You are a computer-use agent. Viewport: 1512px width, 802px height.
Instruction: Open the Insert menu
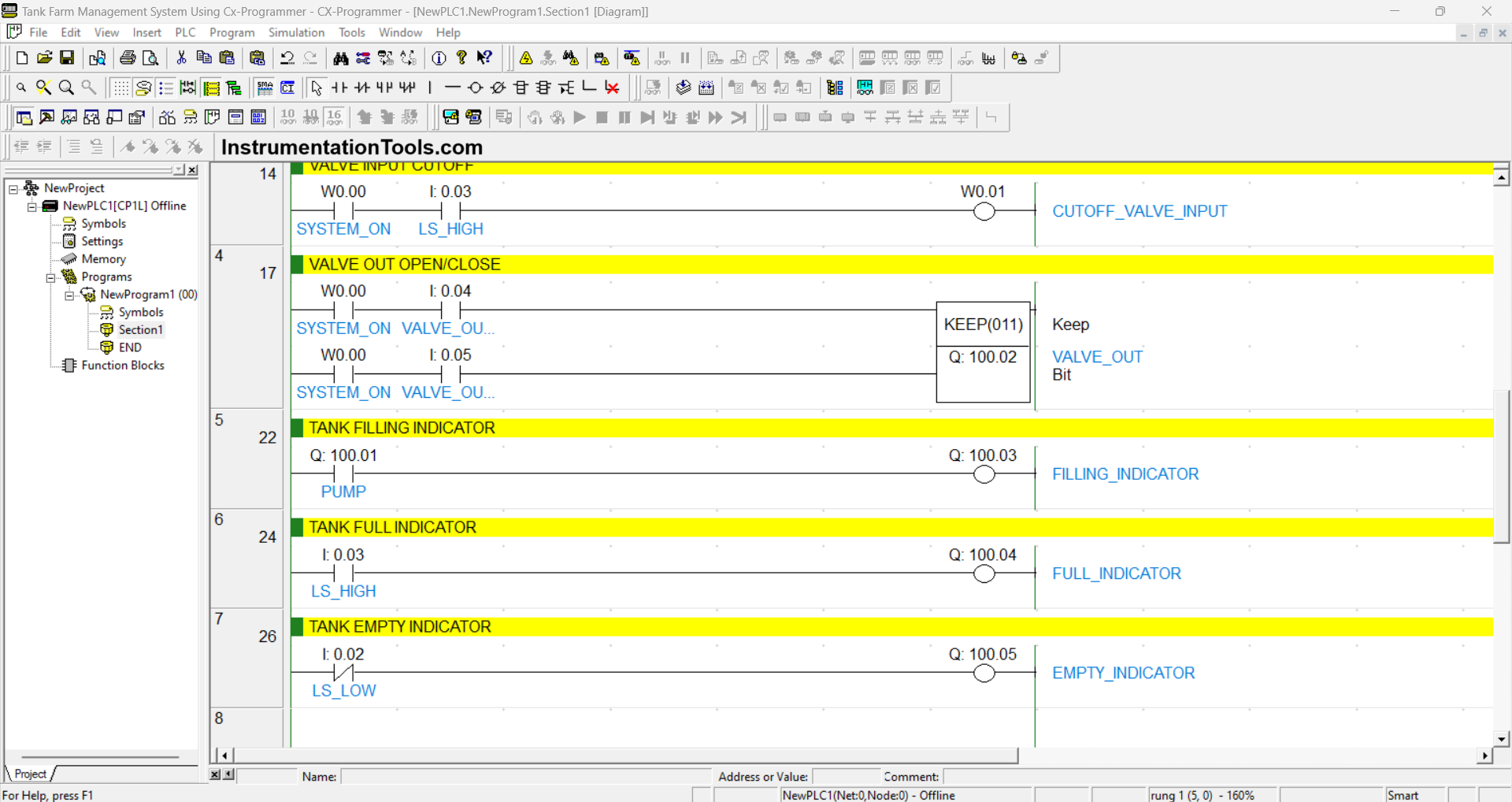pos(146,32)
